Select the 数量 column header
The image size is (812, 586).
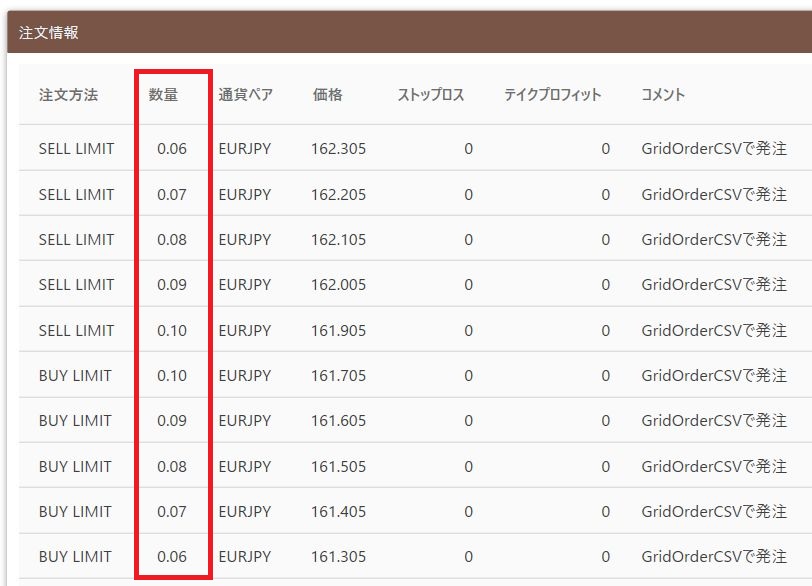pyautogui.click(x=163, y=95)
